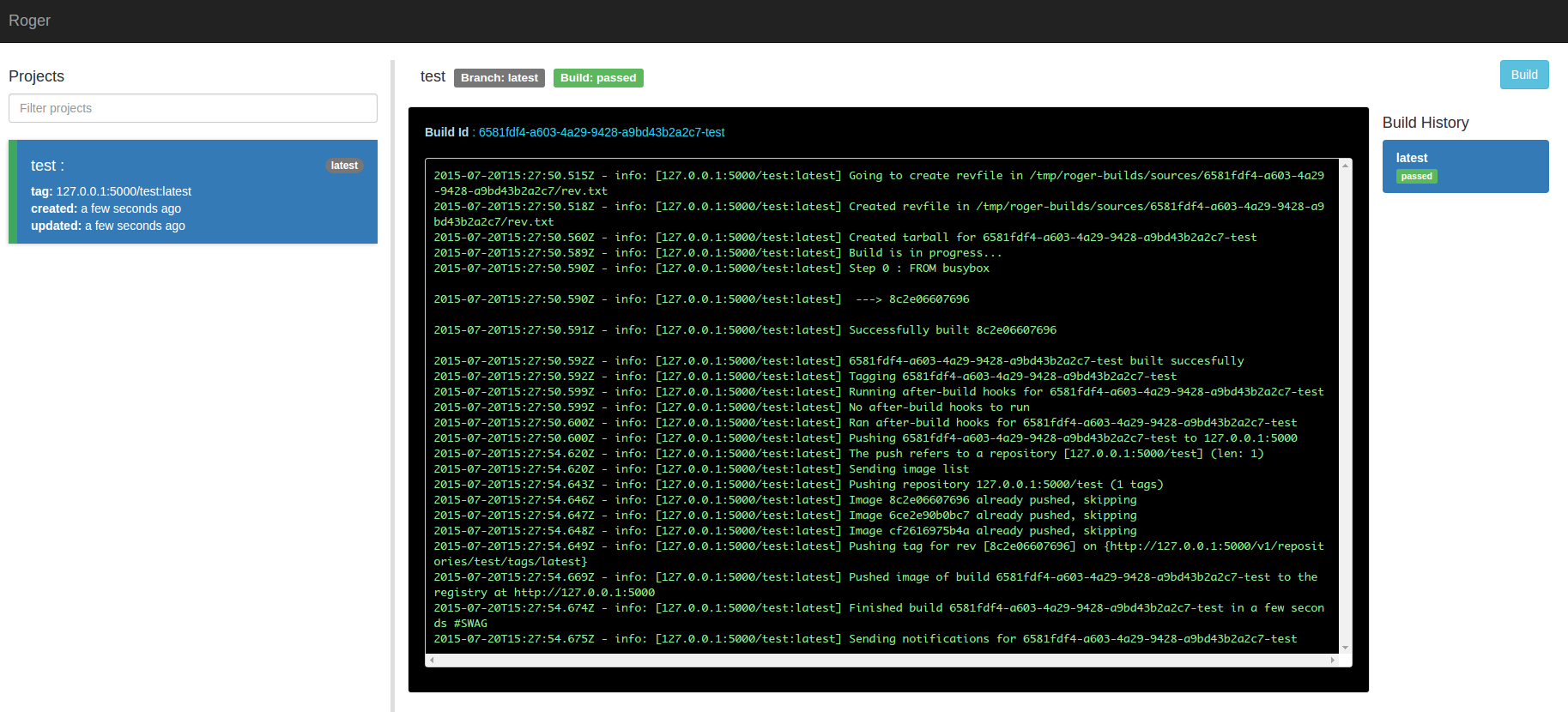Open the Build Id link 6581fdf4-a603

(x=602, y=132)
